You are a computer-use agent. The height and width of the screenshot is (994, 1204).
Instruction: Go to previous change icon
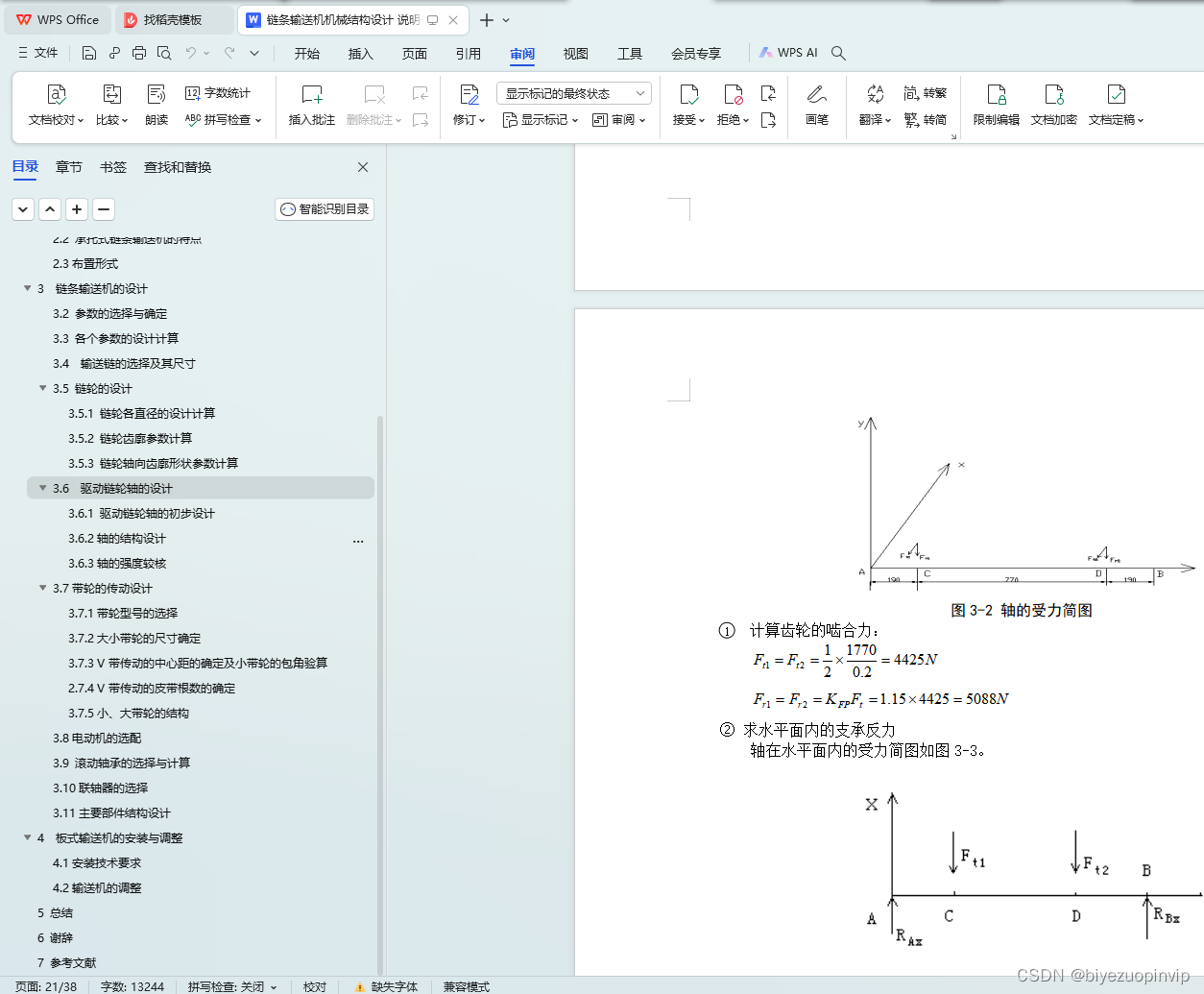click(768, 93)
